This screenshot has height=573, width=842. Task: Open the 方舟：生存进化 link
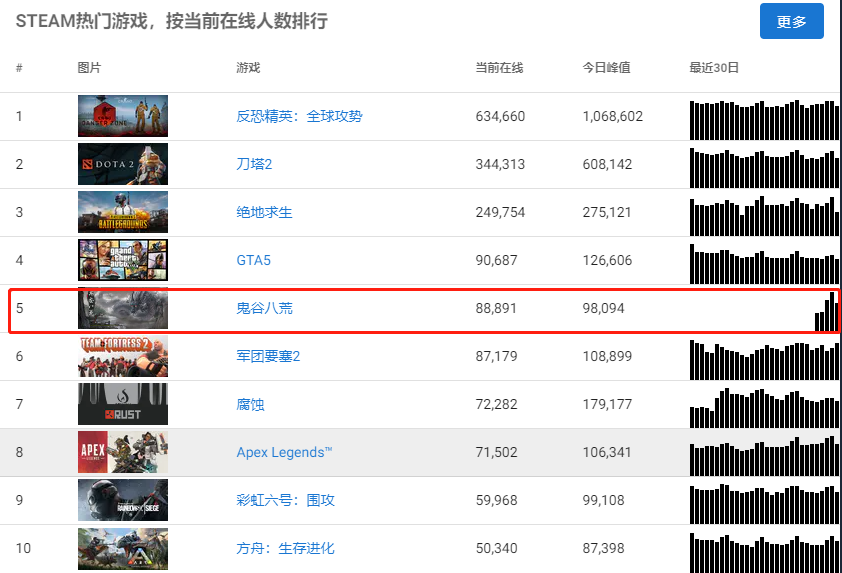(x=285, y=548)
